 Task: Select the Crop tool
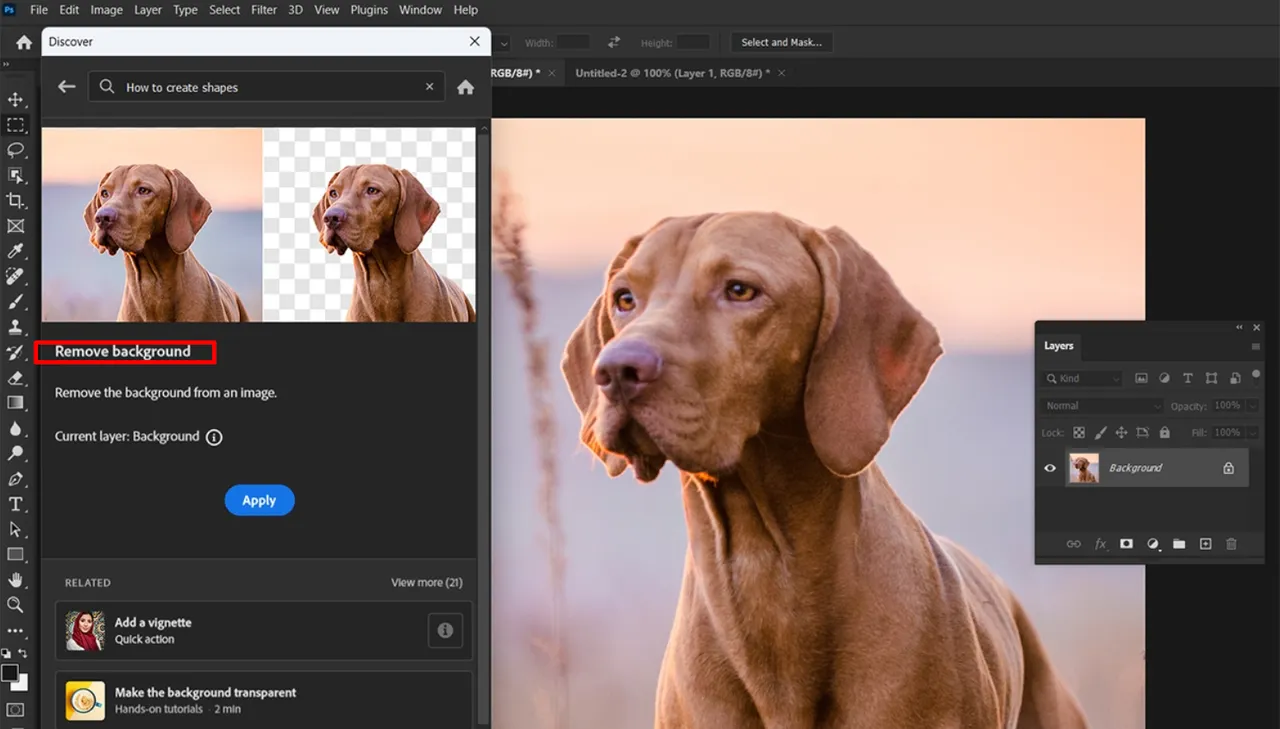pyautogui.click(x=16, y=200)
